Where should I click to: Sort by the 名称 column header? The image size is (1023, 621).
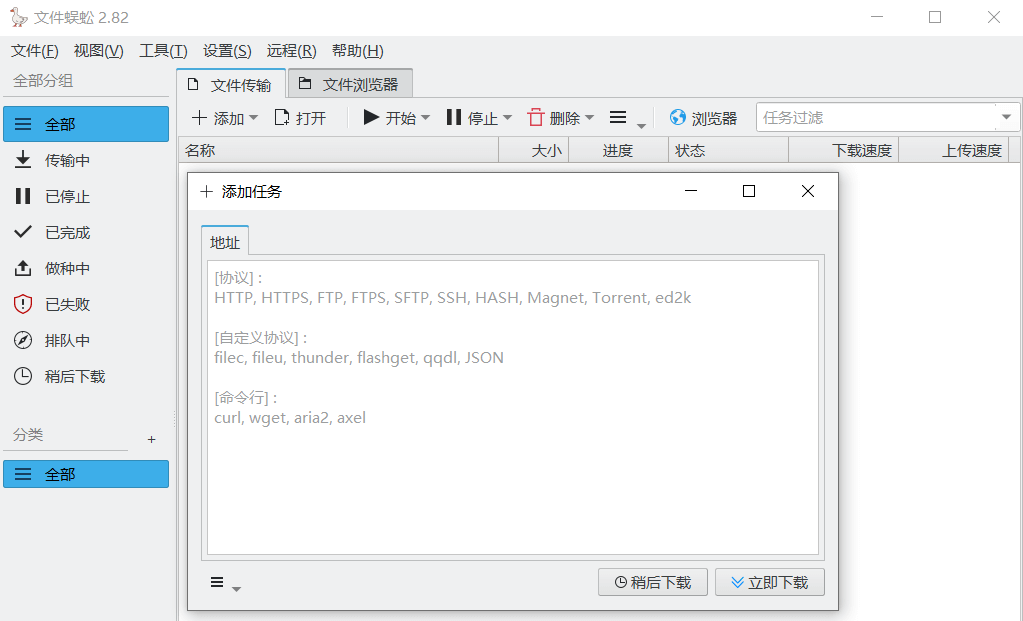(339, 151)
